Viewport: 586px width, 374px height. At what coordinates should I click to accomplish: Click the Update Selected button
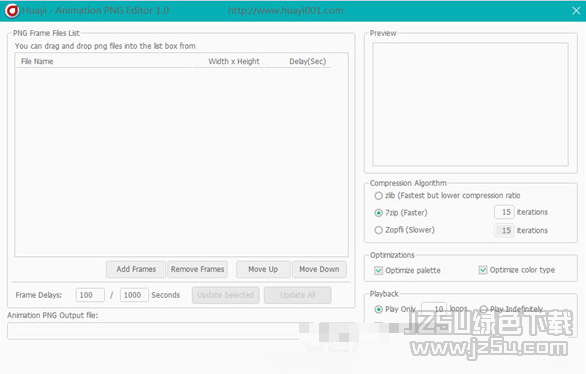click(x=225, y=295)
